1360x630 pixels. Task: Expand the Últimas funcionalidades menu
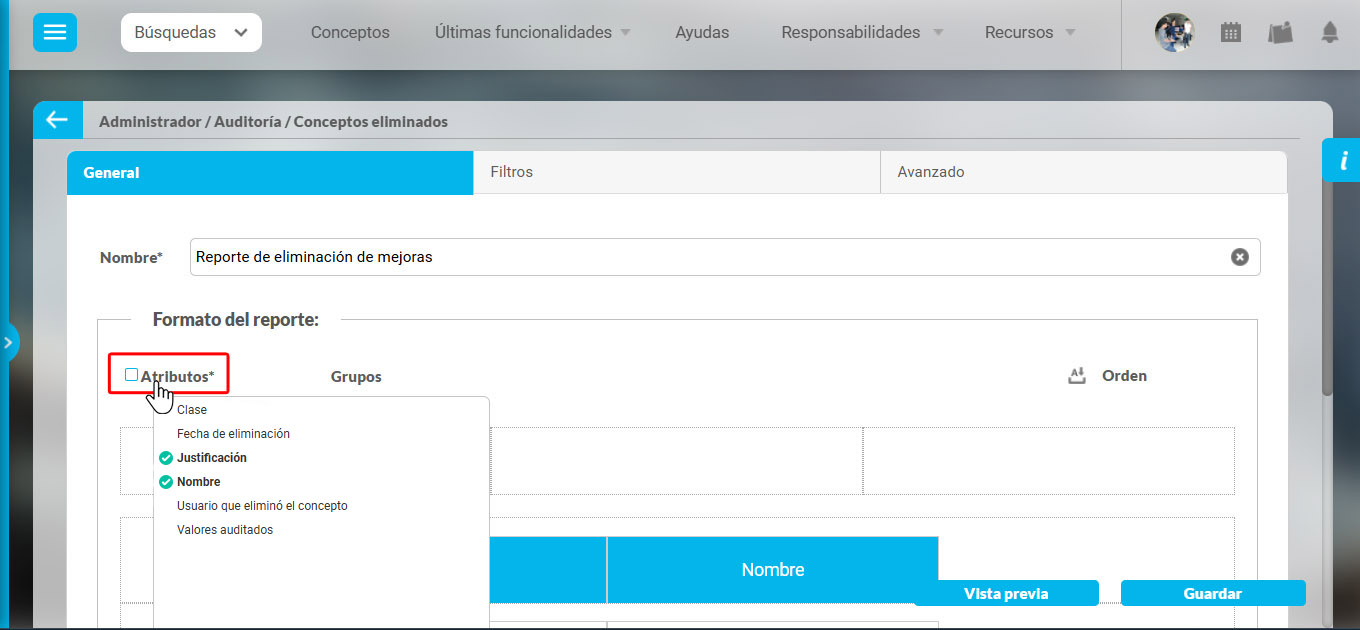pyautogui.click(x=532, y=32)
